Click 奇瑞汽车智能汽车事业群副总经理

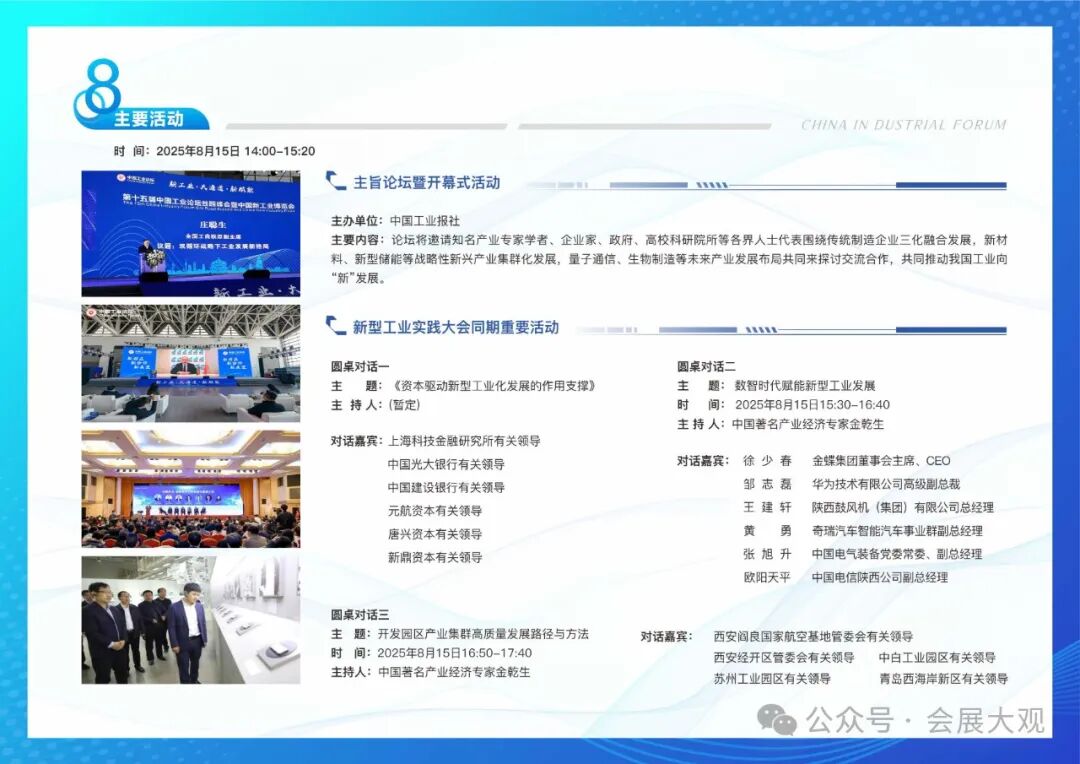click(897, 531)
